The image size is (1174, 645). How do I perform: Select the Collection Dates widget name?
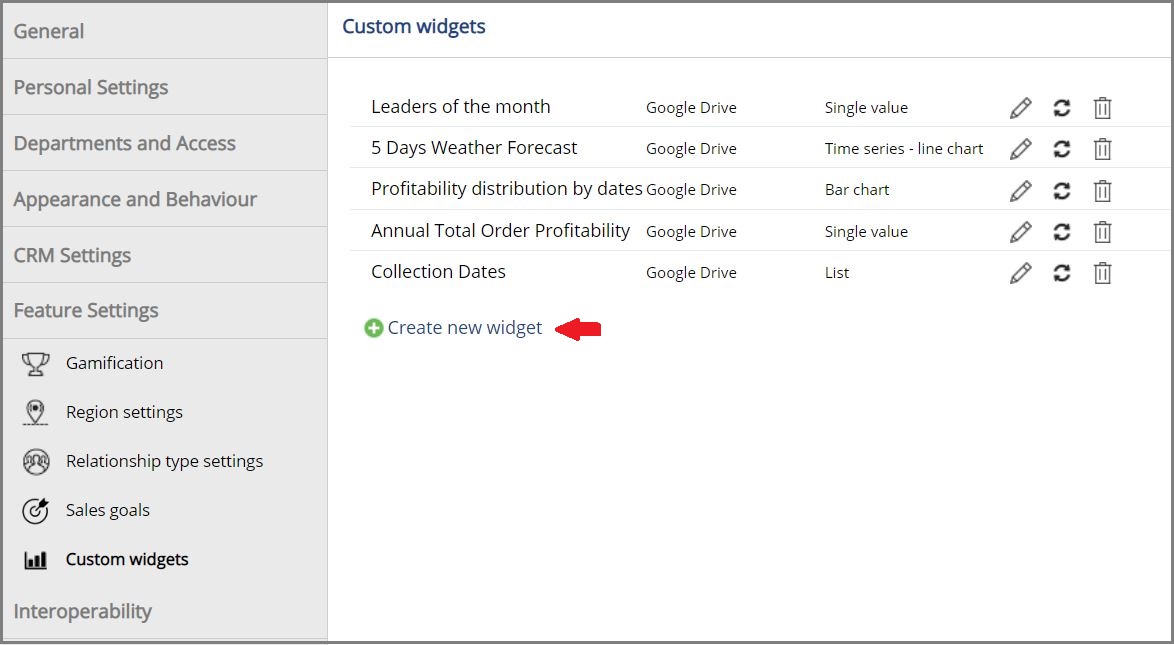point(438,272)
